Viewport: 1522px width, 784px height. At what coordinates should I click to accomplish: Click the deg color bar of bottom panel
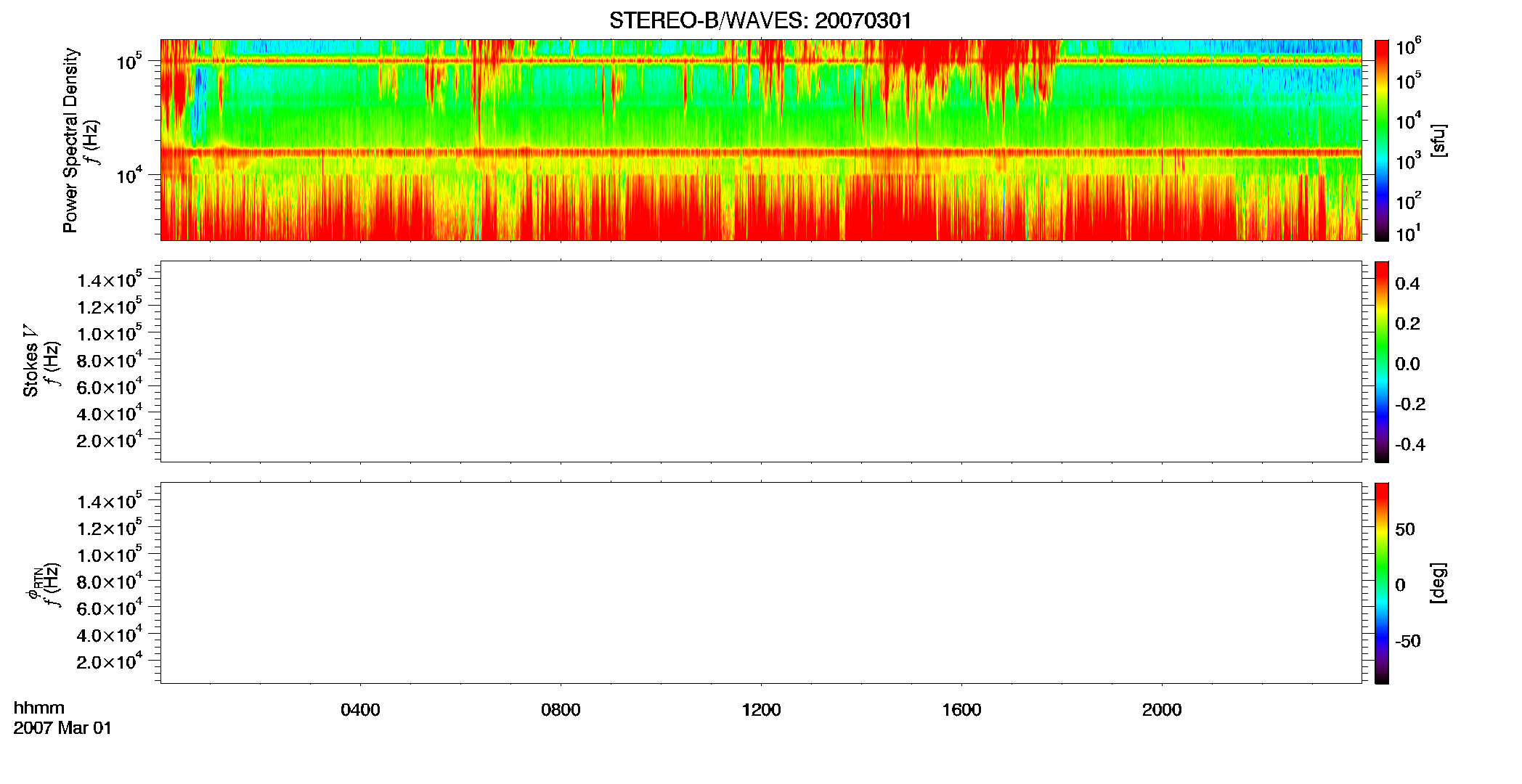pyautogui.click(x=1382, y=583)
